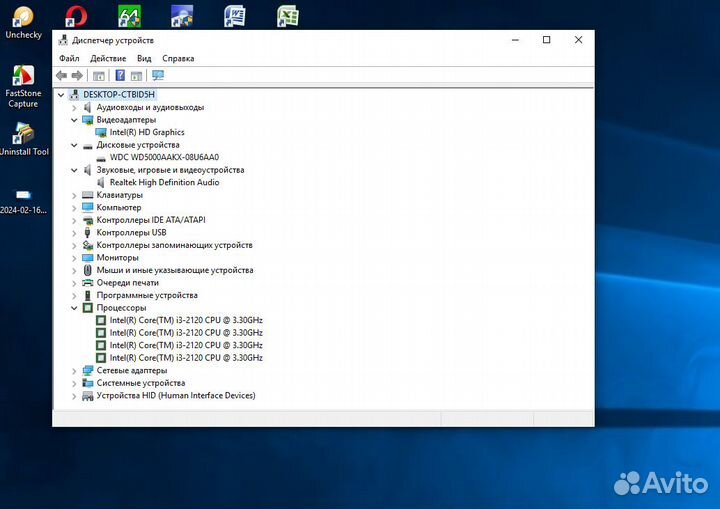Collapse the Видеоадаптеры category
Viewport: 720px width, 509px height.
coord(74,120)
